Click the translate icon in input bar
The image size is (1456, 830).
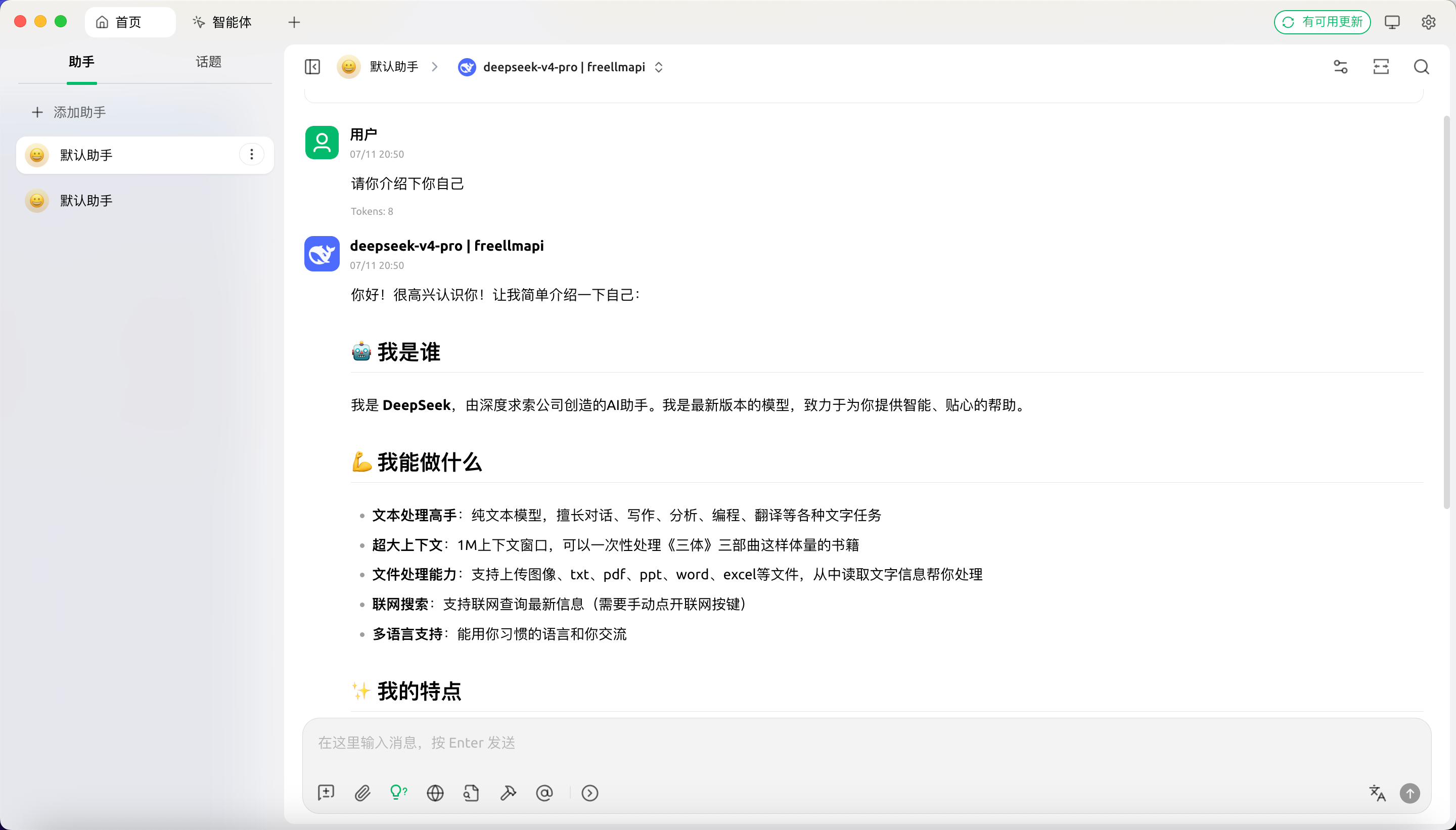[x=1377, y=793]
